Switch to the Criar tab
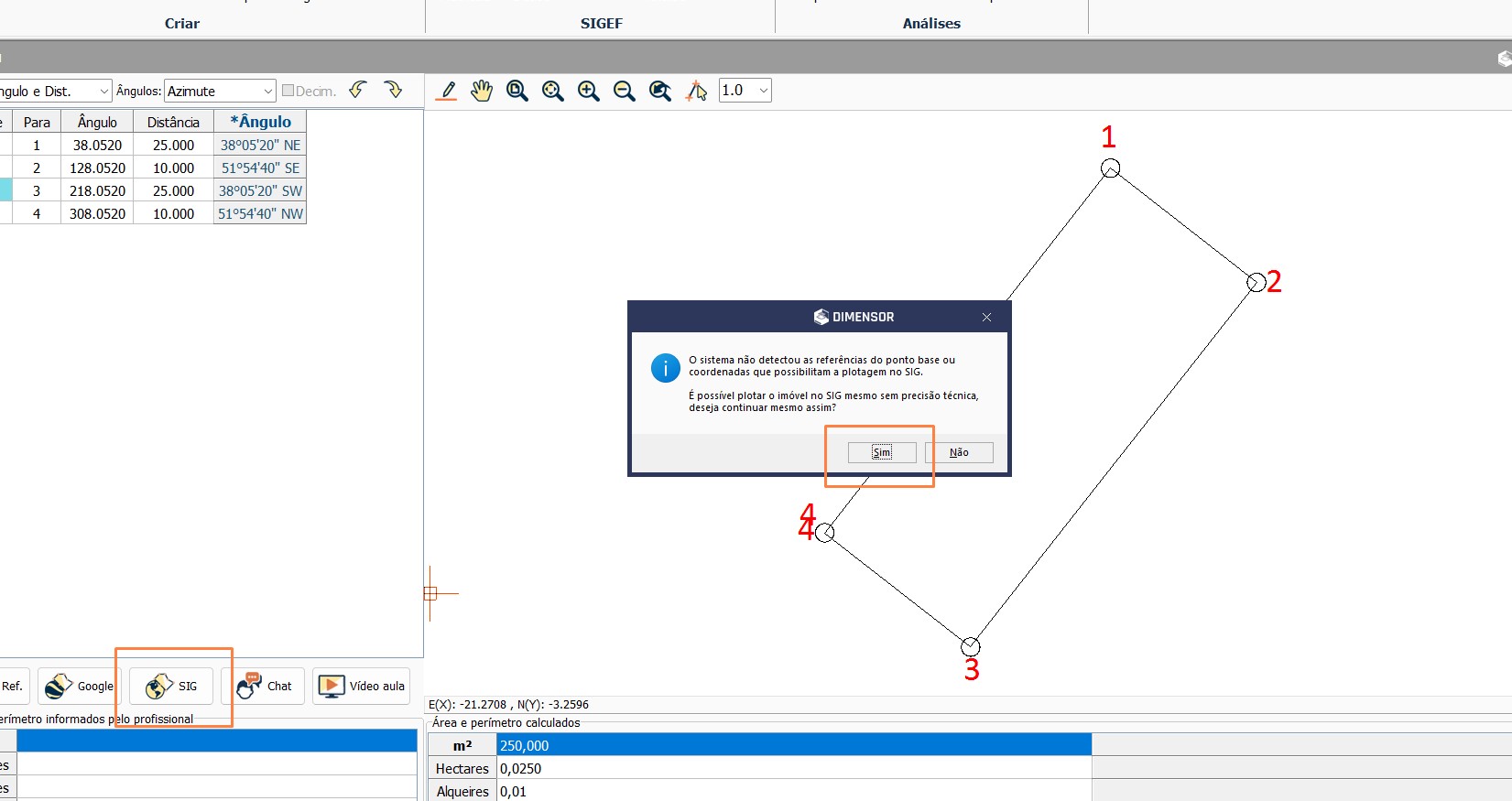Image resolution: width=1512 pixels, height=801 pixels. pyautogui.click(x=182, y=23)
